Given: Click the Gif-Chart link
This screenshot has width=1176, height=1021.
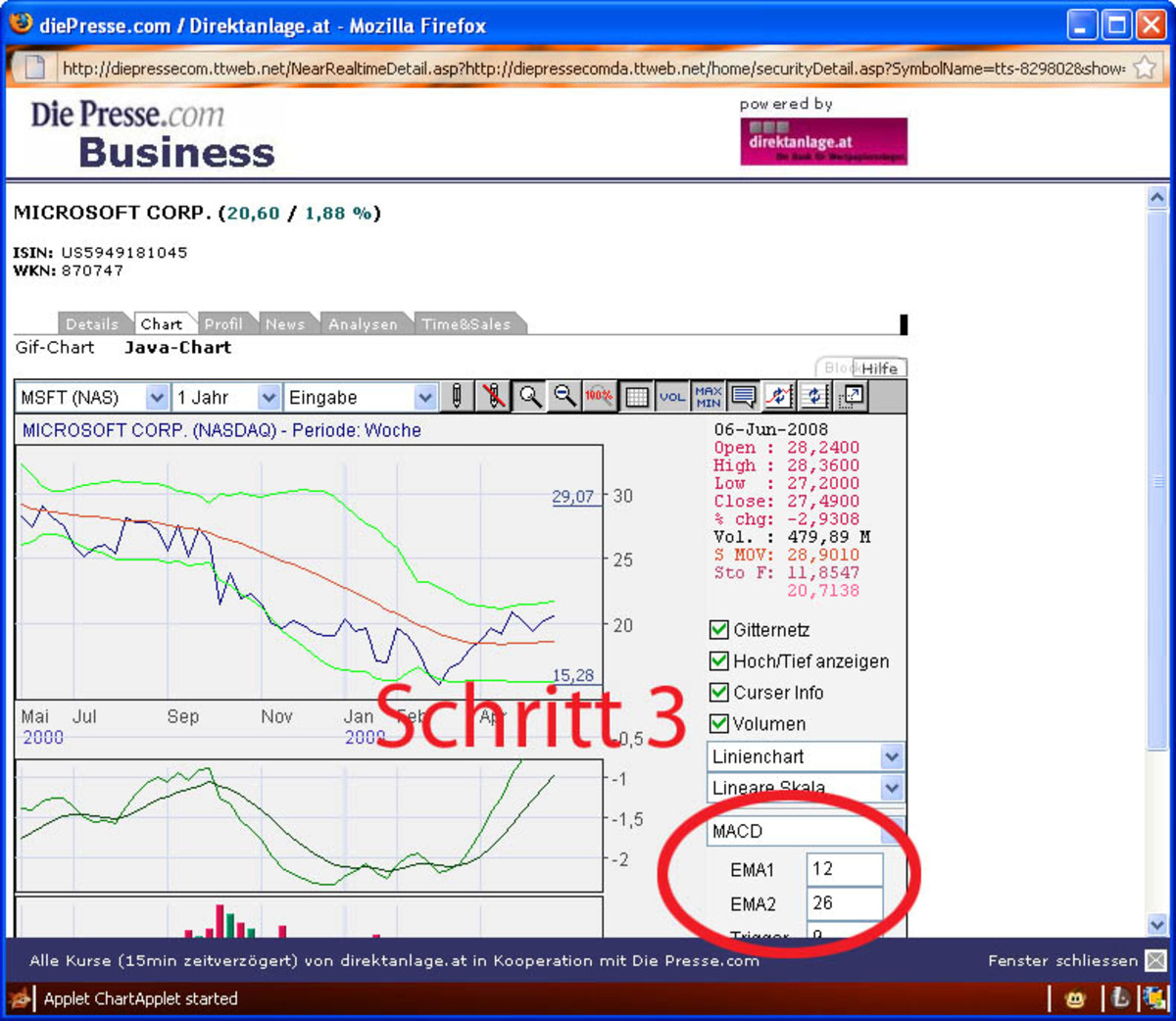Looking at the screenshot, I should (x=55, y=348).
